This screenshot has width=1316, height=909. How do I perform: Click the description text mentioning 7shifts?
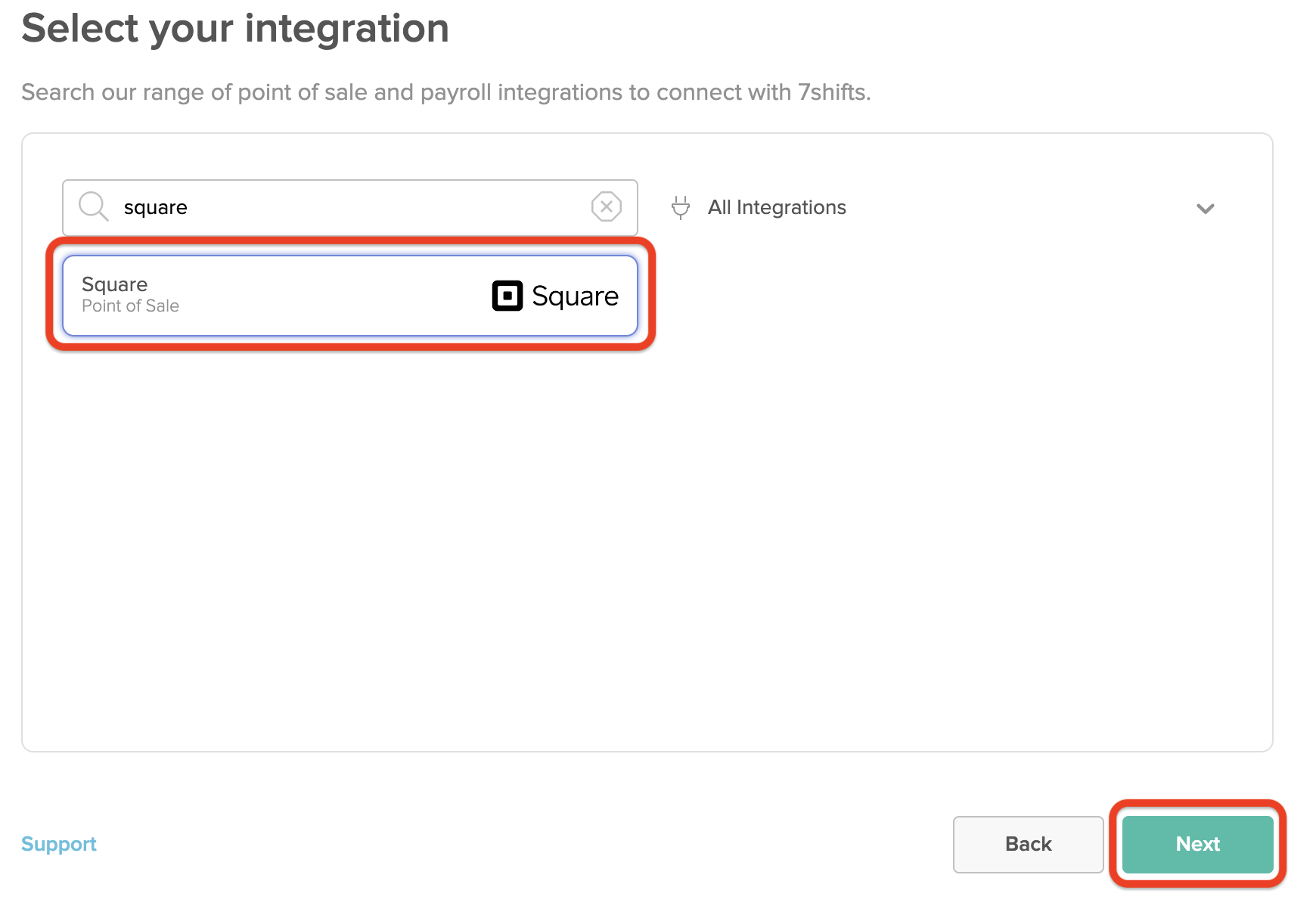click(446, 92)
